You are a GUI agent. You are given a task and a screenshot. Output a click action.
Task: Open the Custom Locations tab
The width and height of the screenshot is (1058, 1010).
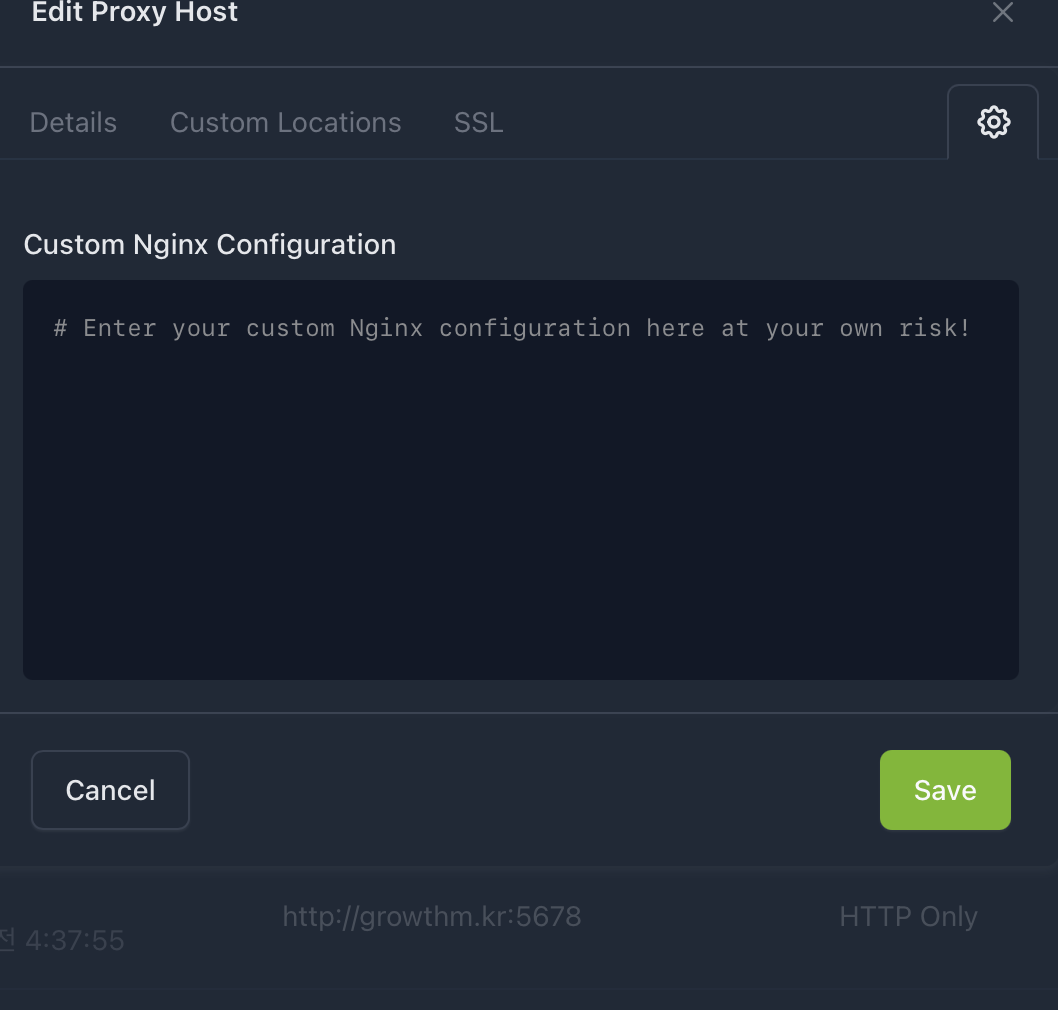coord(285,123)
